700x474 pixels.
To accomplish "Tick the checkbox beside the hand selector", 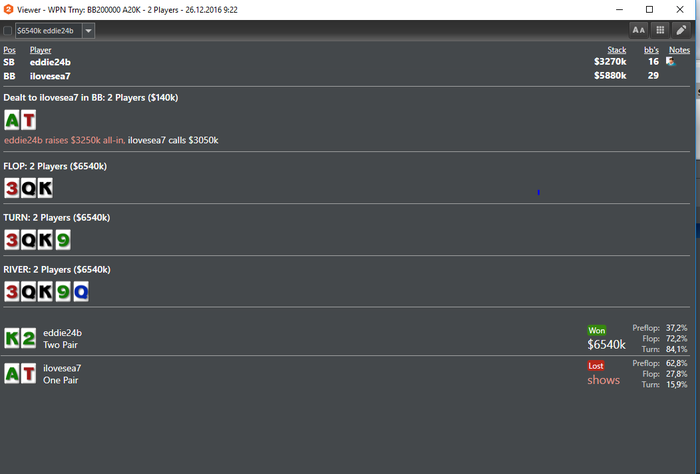I will pos(8,31).
